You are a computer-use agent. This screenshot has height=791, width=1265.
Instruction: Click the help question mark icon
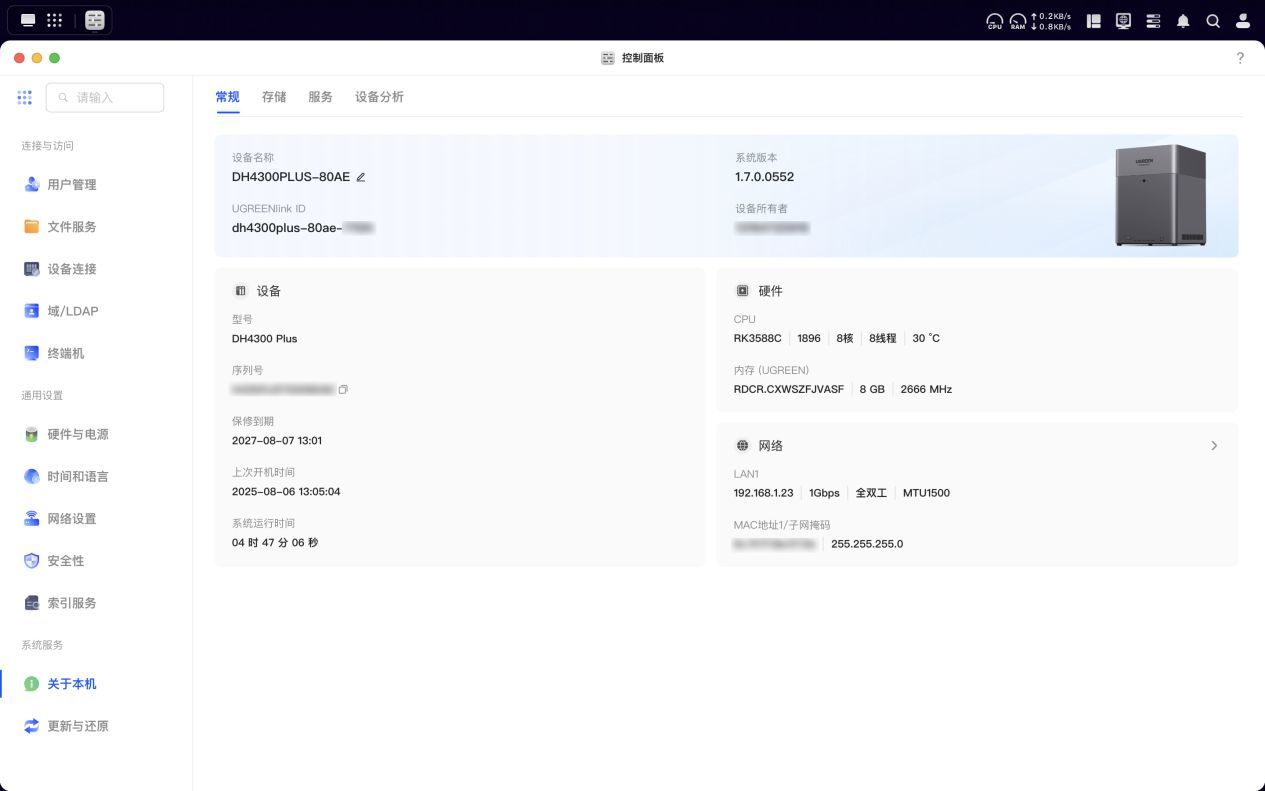[x=1240, y=58]
